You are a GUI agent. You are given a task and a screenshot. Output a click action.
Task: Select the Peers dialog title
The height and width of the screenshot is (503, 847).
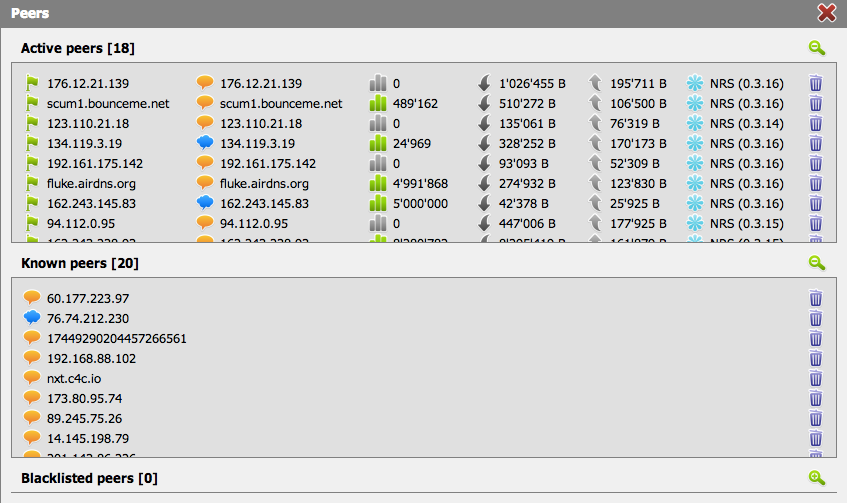[30, 14]
